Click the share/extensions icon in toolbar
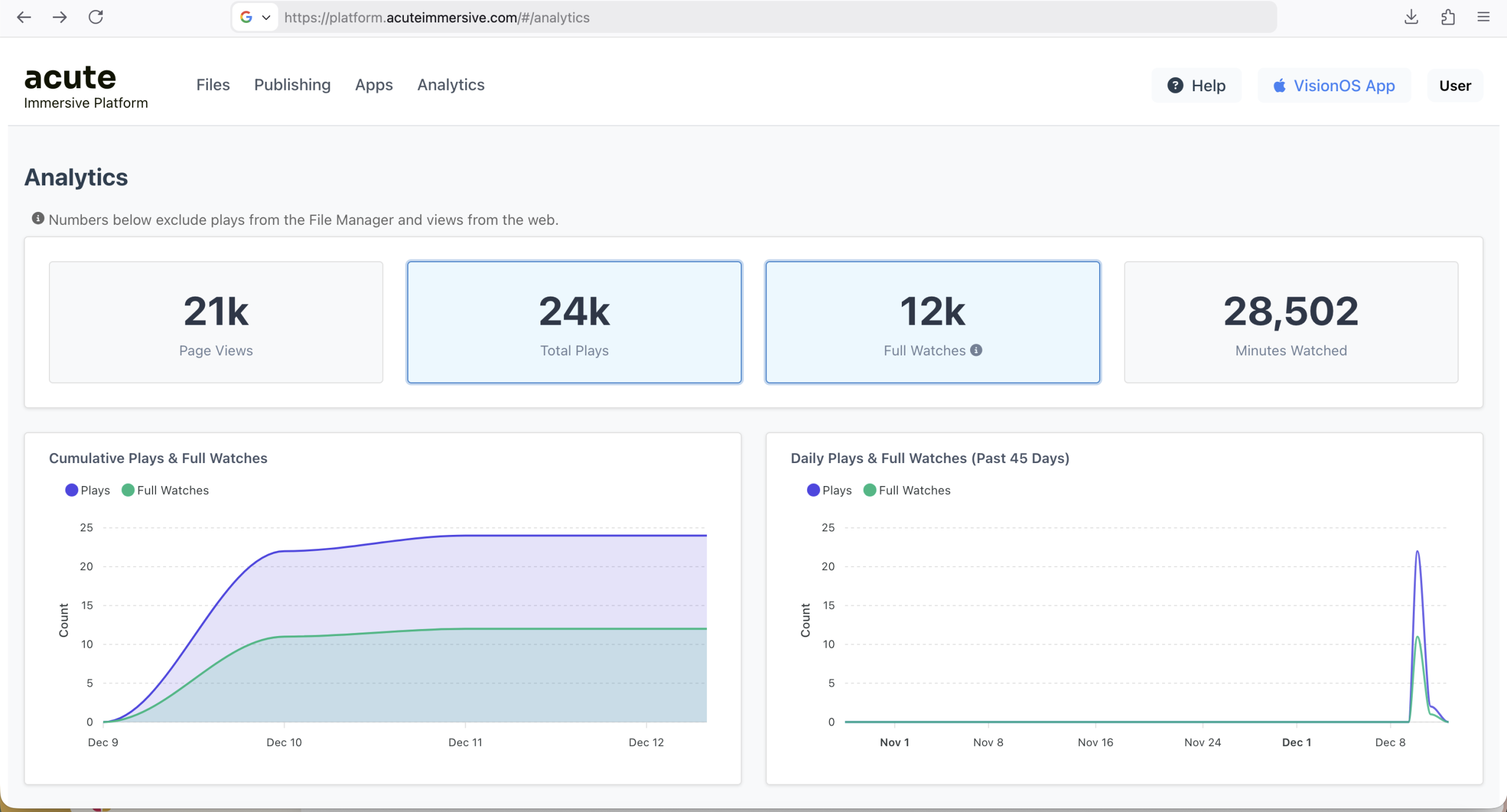This screenshot has width=1507, height=812. (x=1448, y=17)
